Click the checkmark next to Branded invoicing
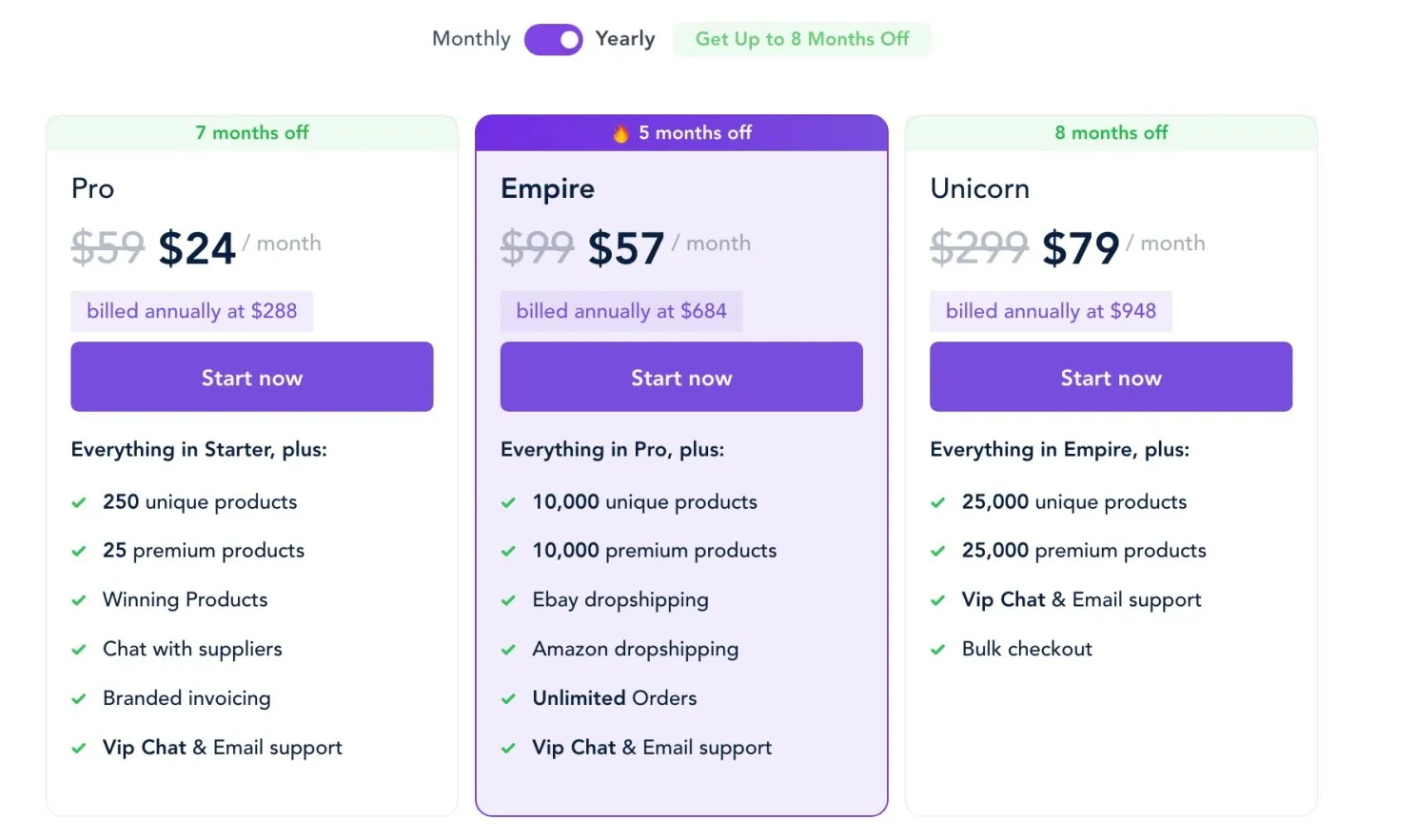 point(80,697)
